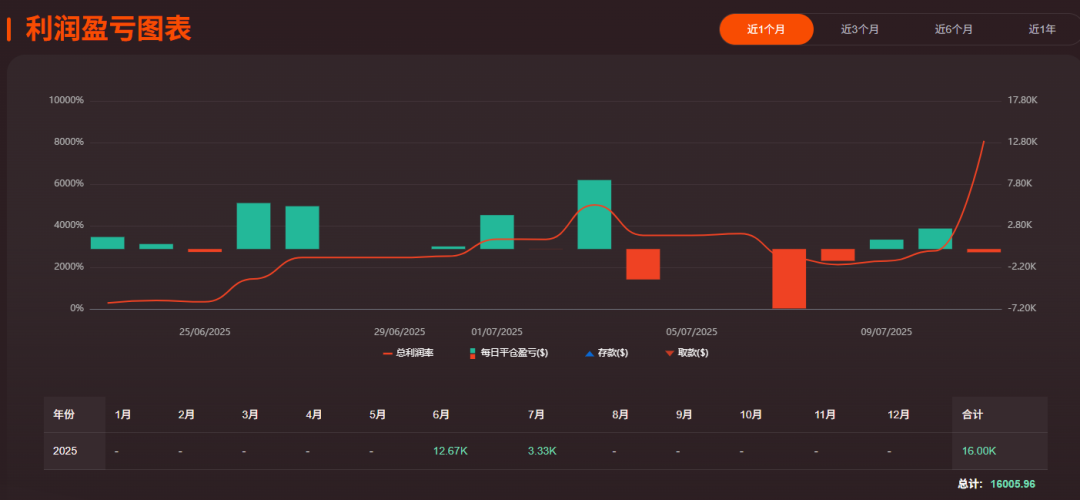Click the 年份 column header

64,414
